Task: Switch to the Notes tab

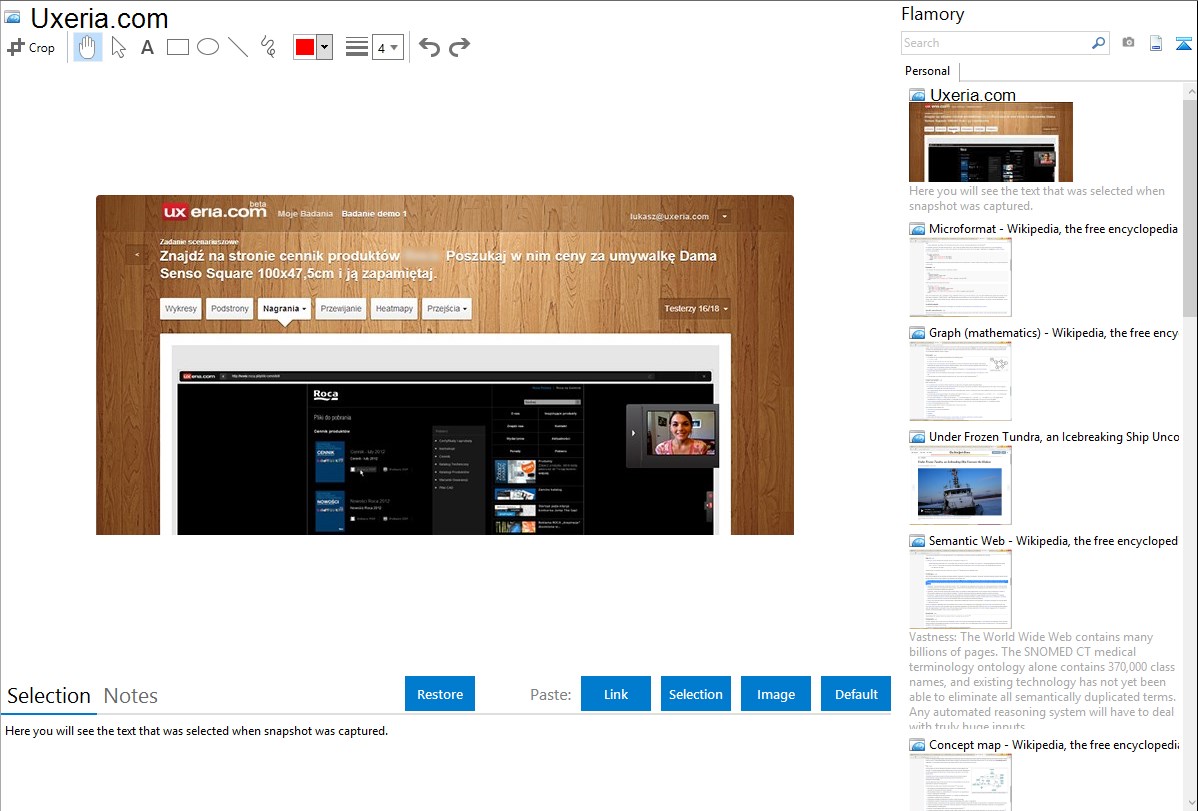Action: click(x=131, y=696)
